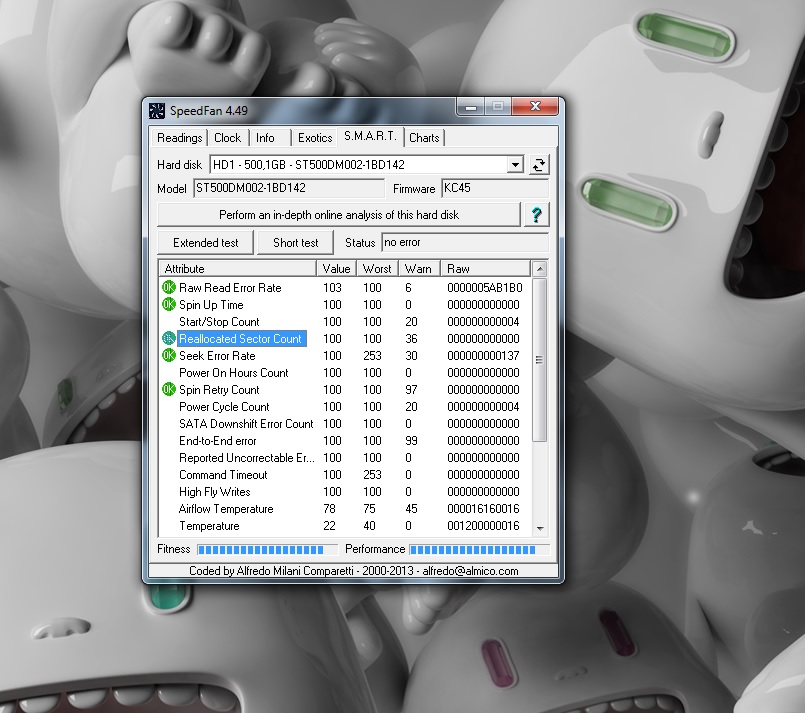Click the warn value 99 of End-to-End error
Image resolution: width=805 pixels, height=713 pixels.
pyautogui.click(x=411, y=440)
